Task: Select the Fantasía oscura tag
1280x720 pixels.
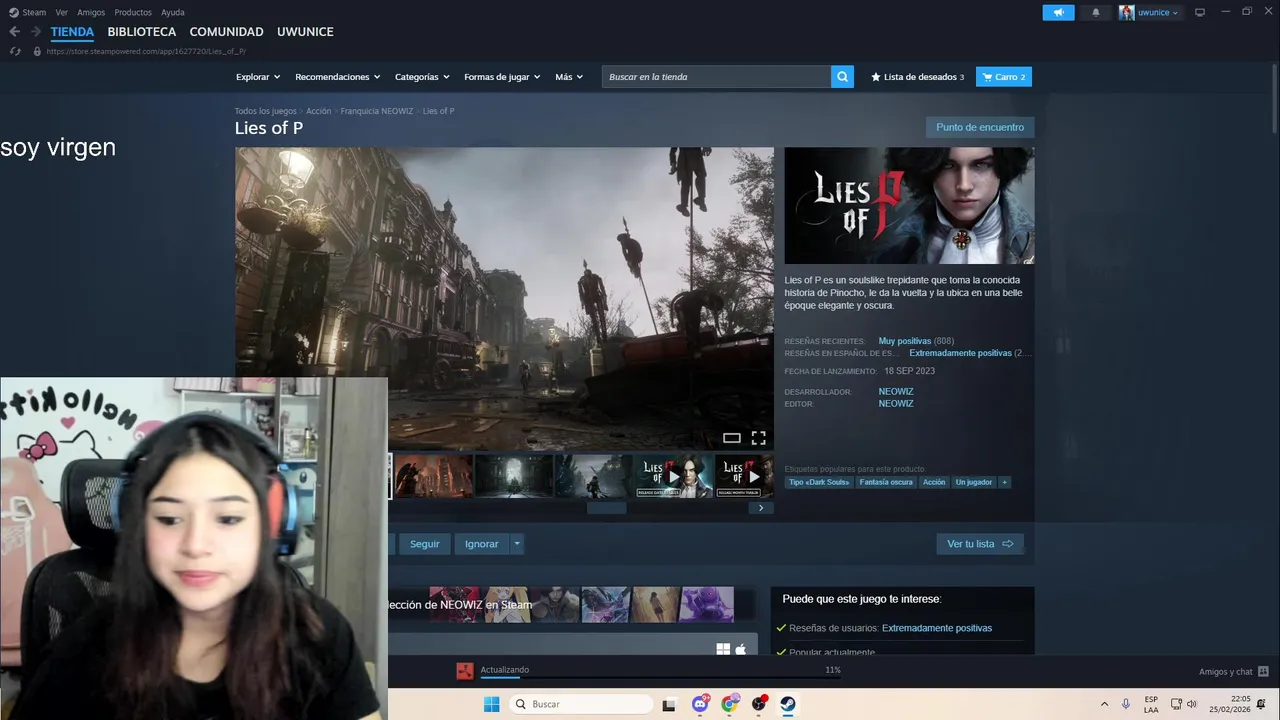Action: click(x=886, y=482)
